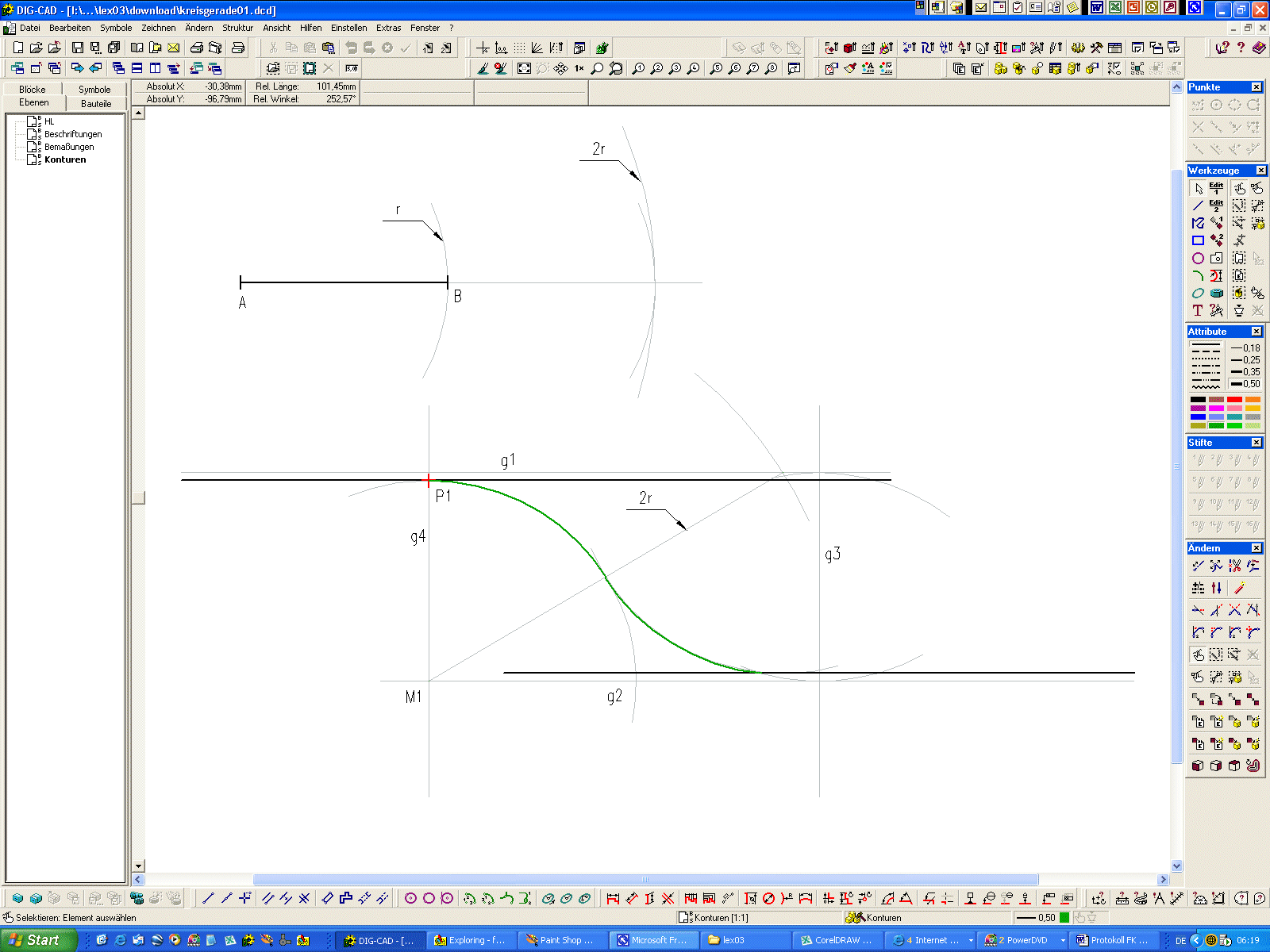The height and width of the screenshot is (952, 1270).
Task: Select the dashed line style
Action: [1205, 350]
